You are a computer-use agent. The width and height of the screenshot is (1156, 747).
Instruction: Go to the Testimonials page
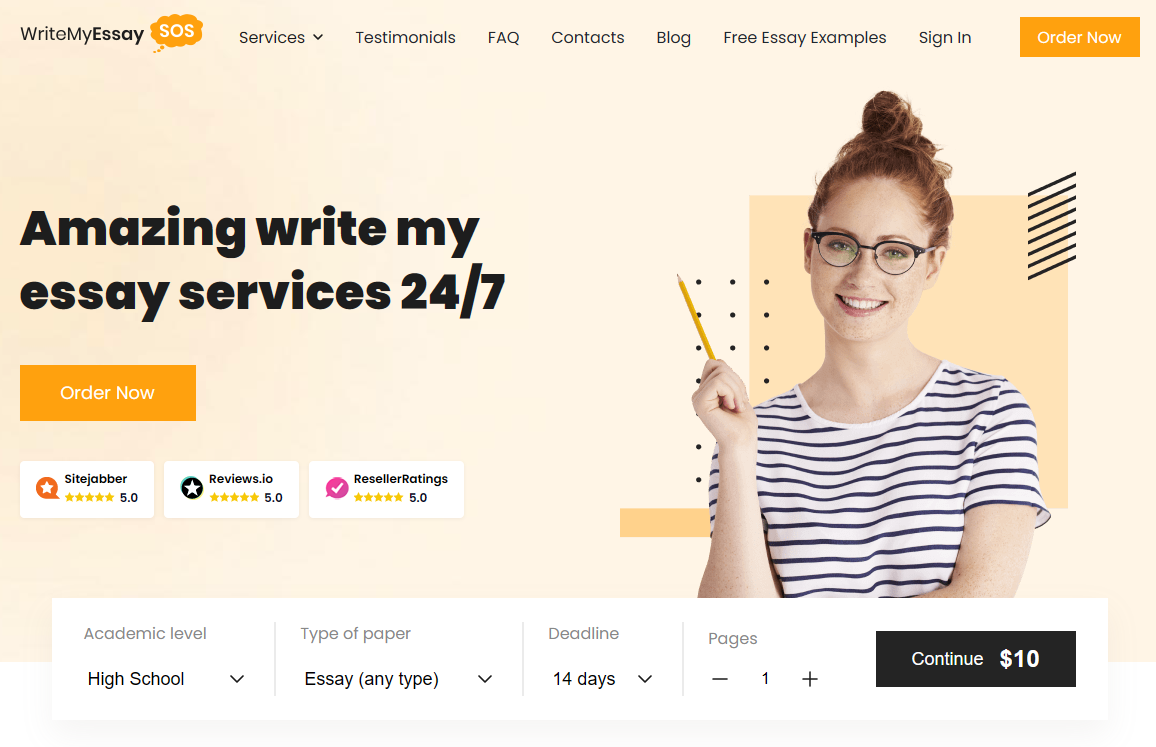[405, 38]
